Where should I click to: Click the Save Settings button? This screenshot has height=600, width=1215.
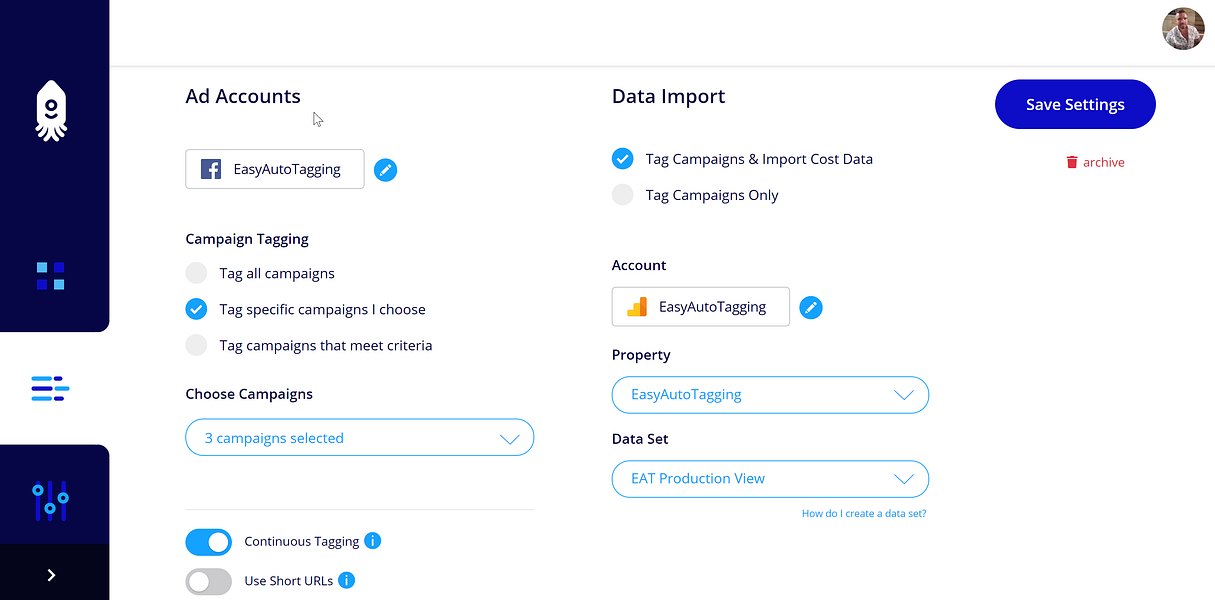(x=1075, y=104)
